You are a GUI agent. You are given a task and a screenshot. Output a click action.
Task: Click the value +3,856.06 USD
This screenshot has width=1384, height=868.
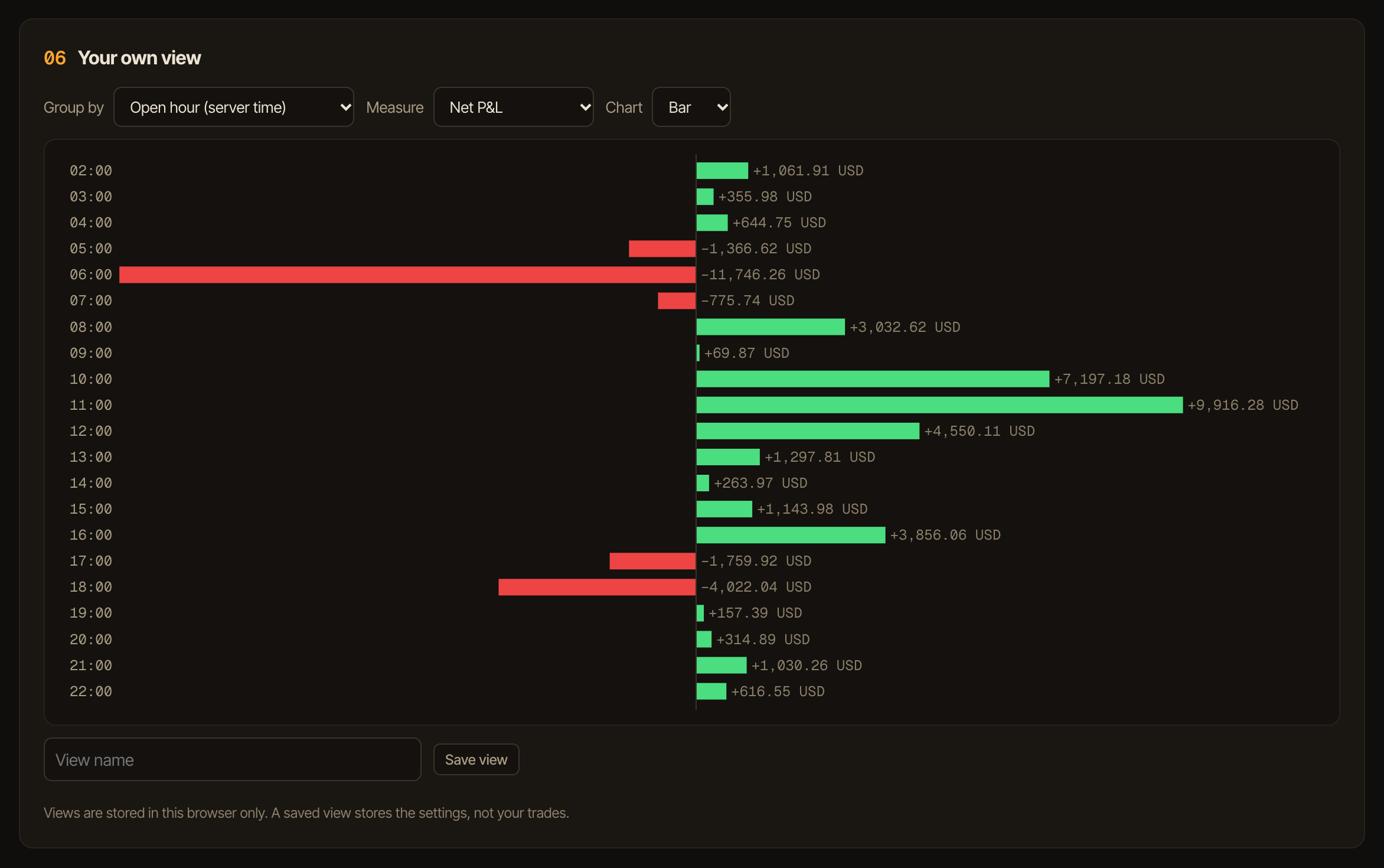coord(945,535)
